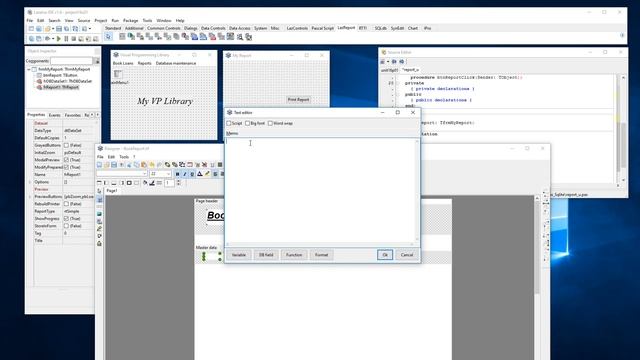Click the Pause icon in Lazarus toolbar
Screen dimensions: 640x360
click(x=66, y=39)
